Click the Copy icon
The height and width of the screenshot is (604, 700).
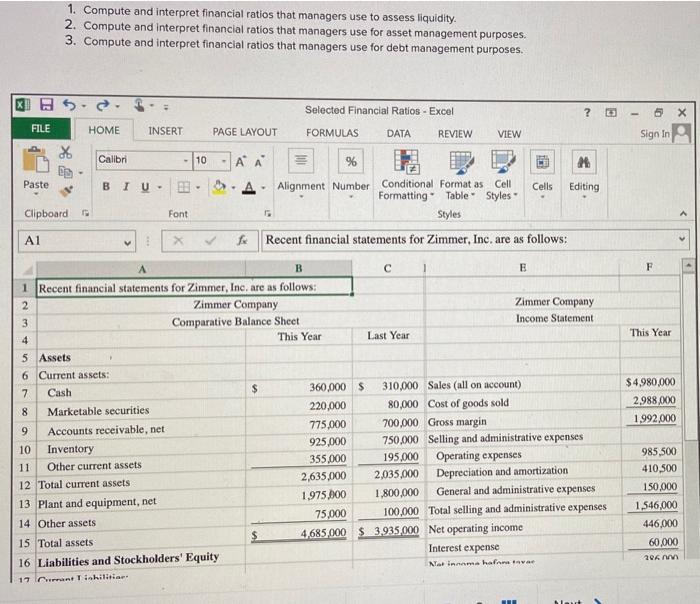(65, 171)
